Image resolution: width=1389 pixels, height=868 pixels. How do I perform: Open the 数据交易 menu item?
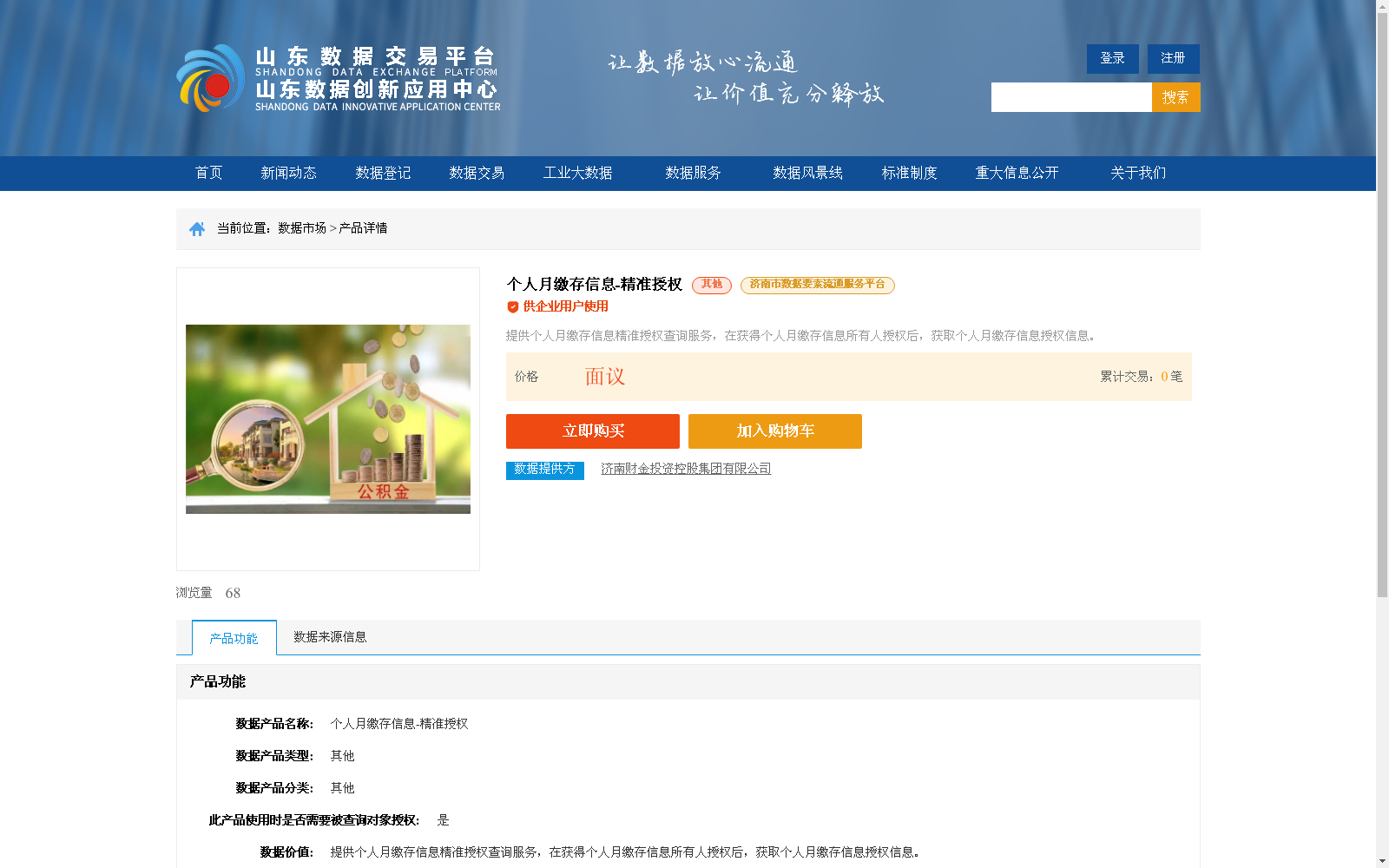[477, 173]
